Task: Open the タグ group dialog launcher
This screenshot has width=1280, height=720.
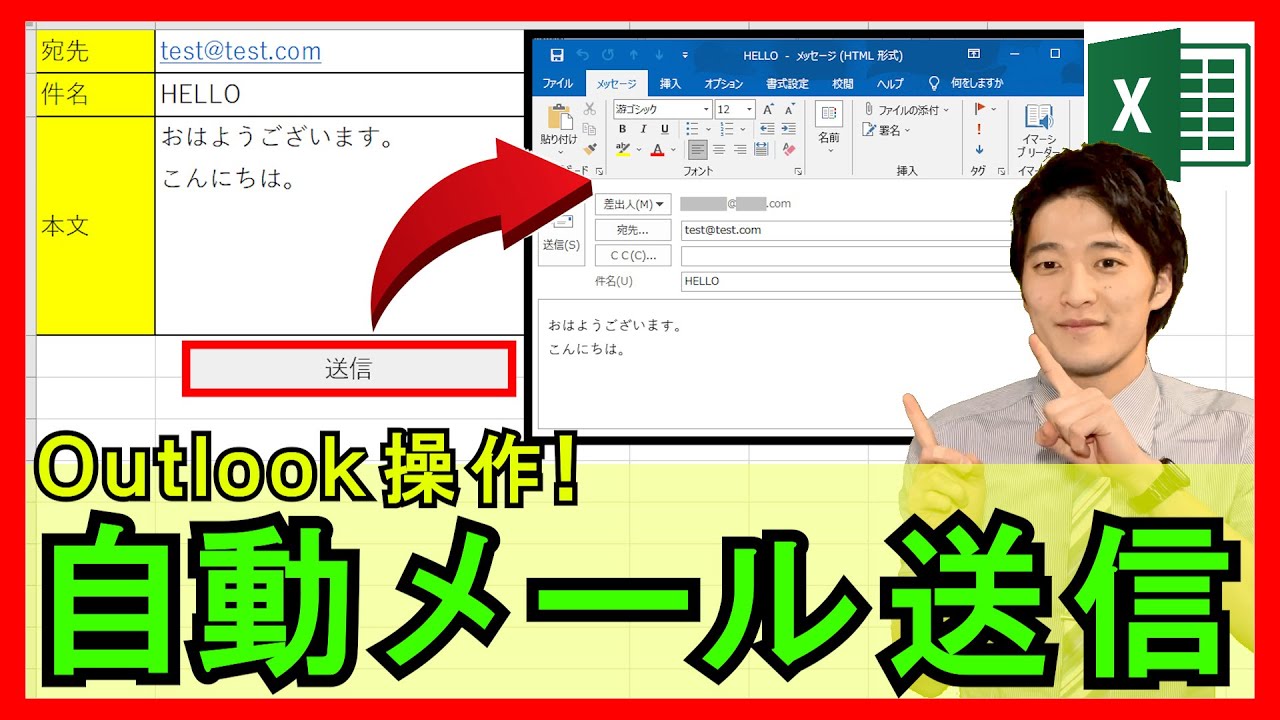Action: click(x=999, y=172)
